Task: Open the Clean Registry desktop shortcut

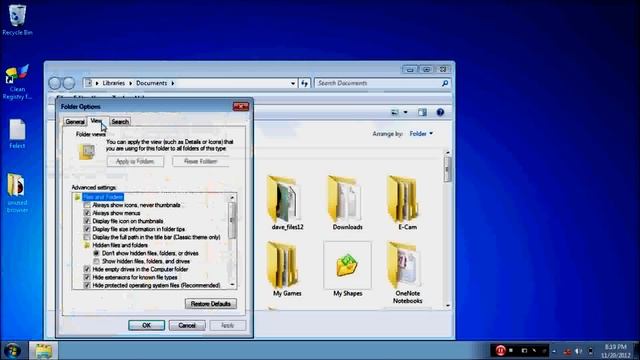Action: click(x=17, y=82)
